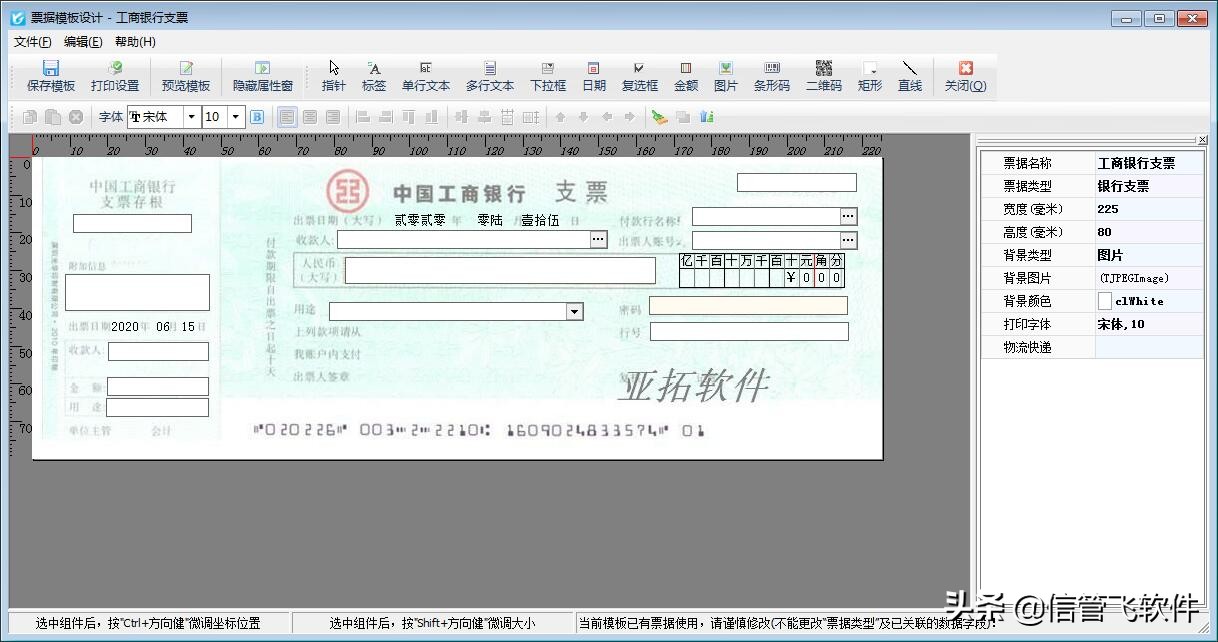
Task: Open the 用途 dropdown on the cheque
Action: pos(574,312)
